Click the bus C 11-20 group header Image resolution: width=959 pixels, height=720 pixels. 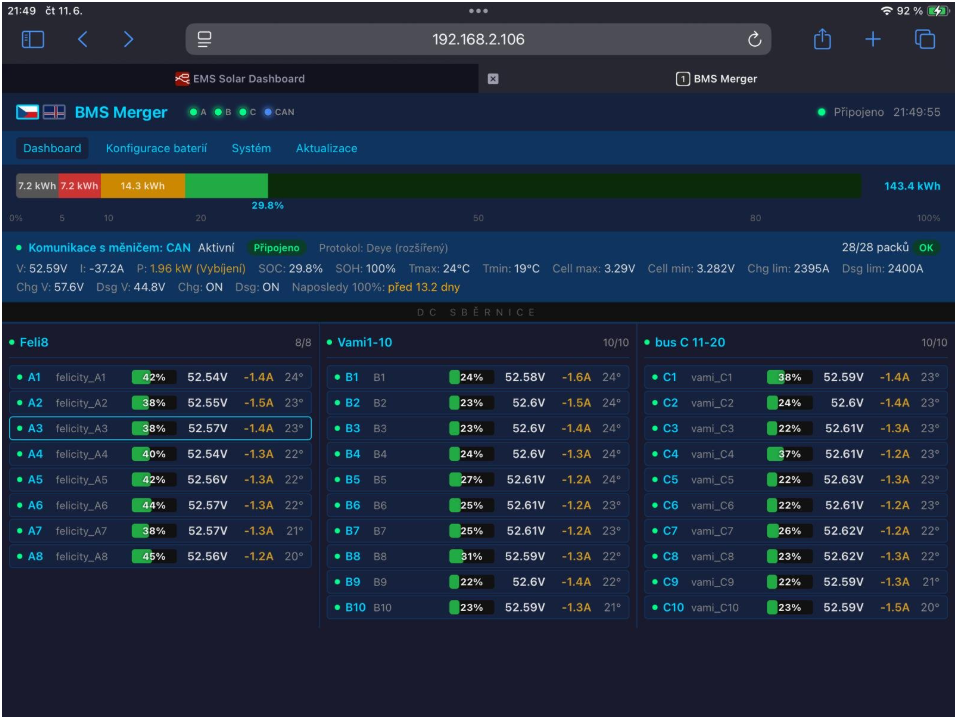click(690, 343)
